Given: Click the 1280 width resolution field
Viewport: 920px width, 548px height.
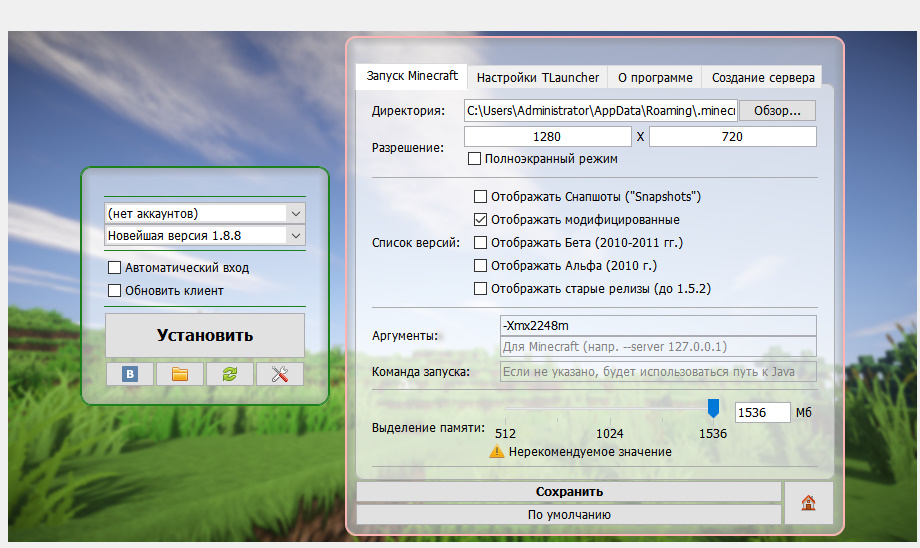Looking at the screenshot, I should tap(547, 136).
